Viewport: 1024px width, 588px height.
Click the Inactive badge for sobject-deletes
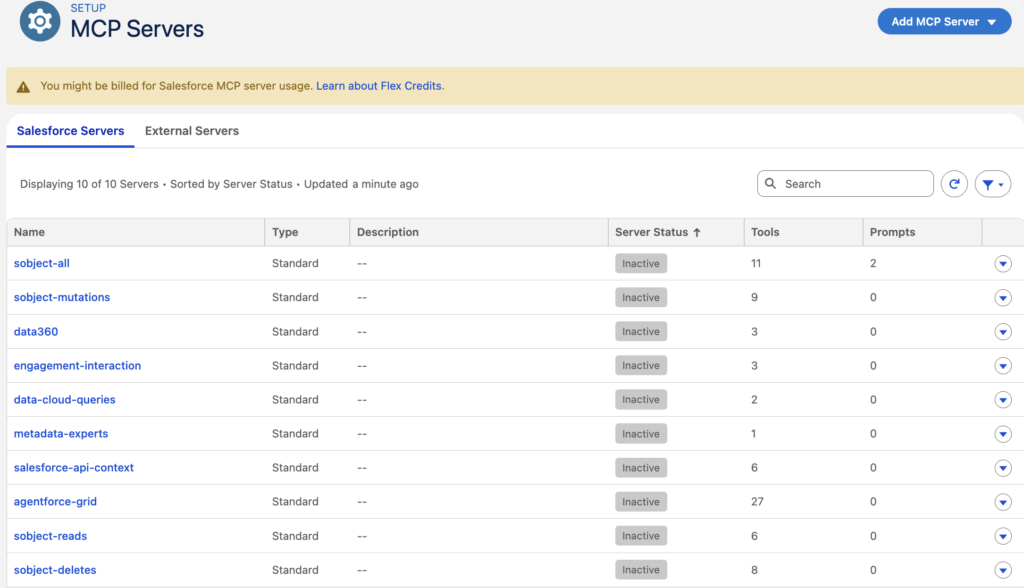pyautogui.click(x=641, y=570)
